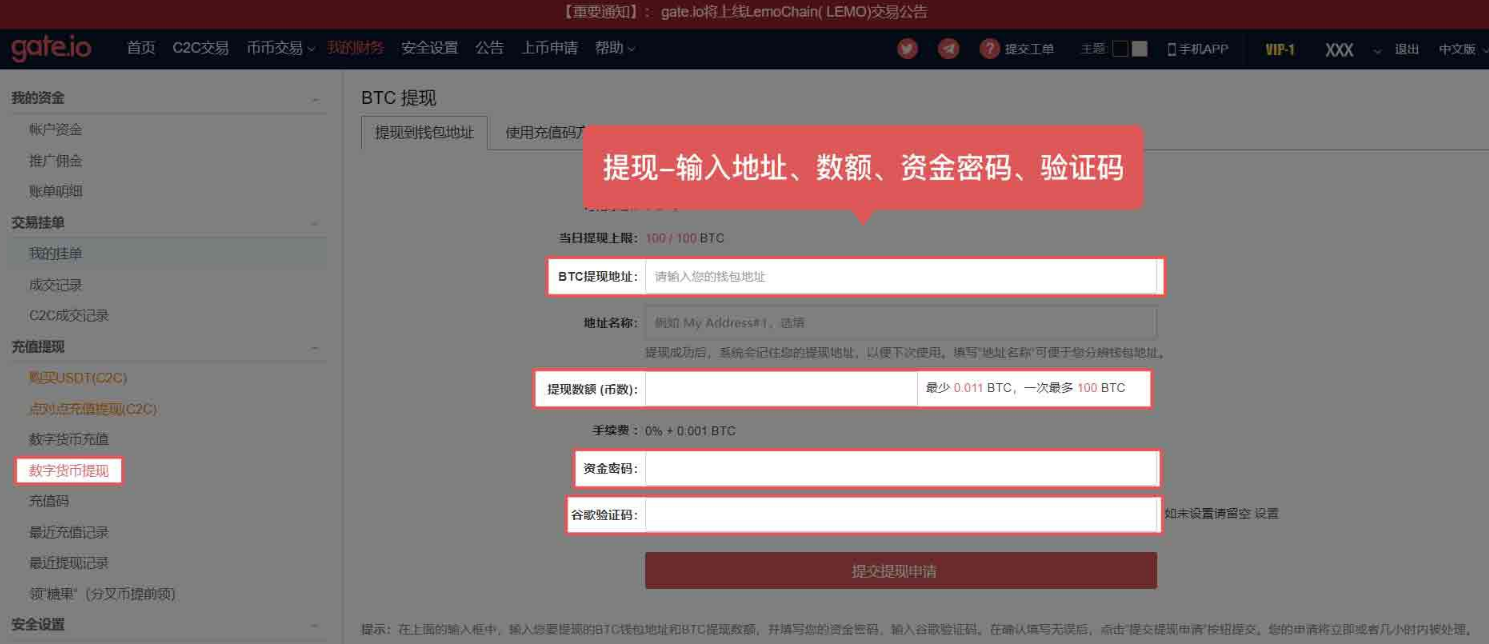Open 公告 in the navigation bar
Image resolution: width=1489 pixels, height=644 pixels.
coord(489,48)
